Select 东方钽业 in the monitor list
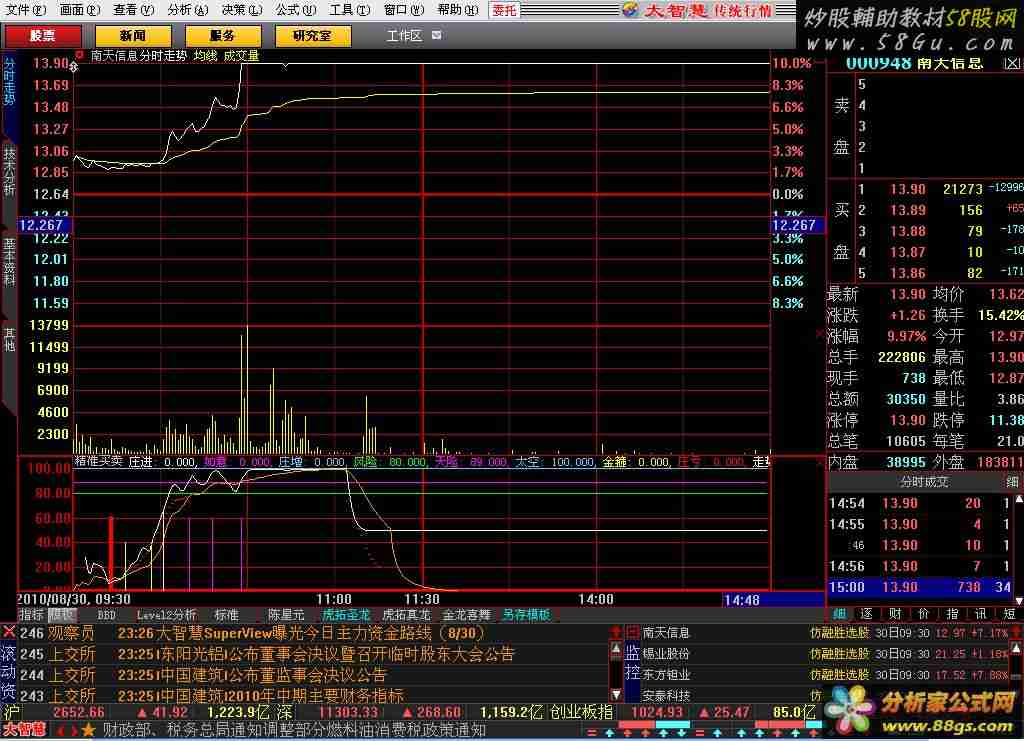The height and width of the screenshot is (741, 1024). pos(665,674)
